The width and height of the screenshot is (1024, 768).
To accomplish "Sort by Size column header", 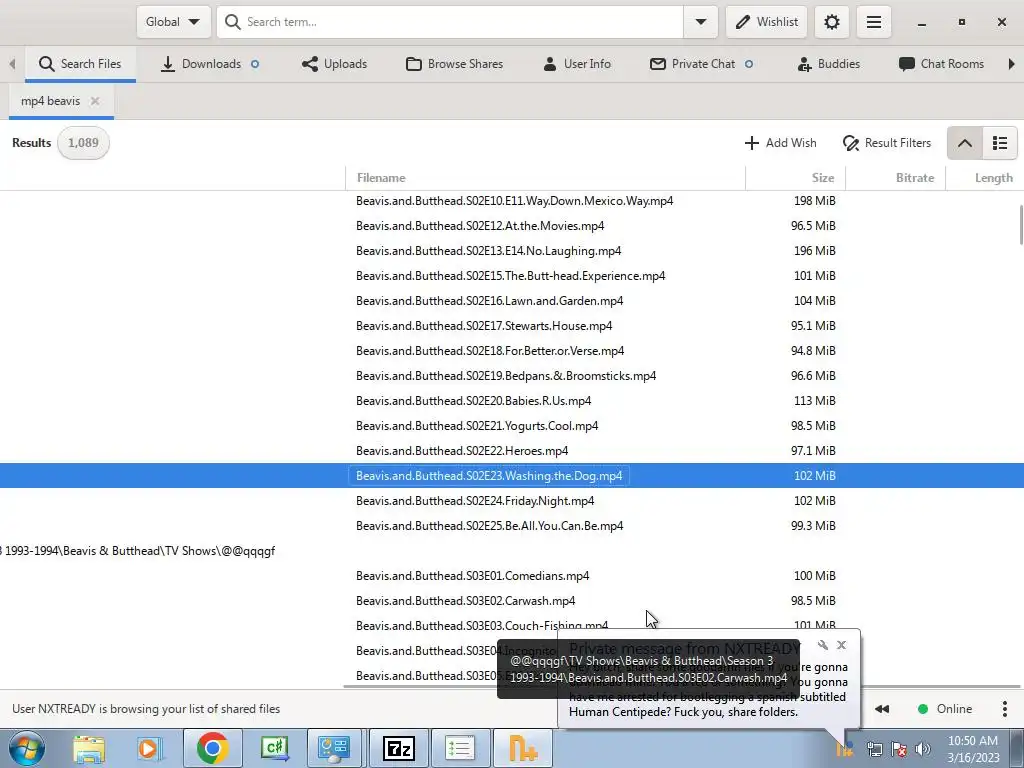I will 795,178.
